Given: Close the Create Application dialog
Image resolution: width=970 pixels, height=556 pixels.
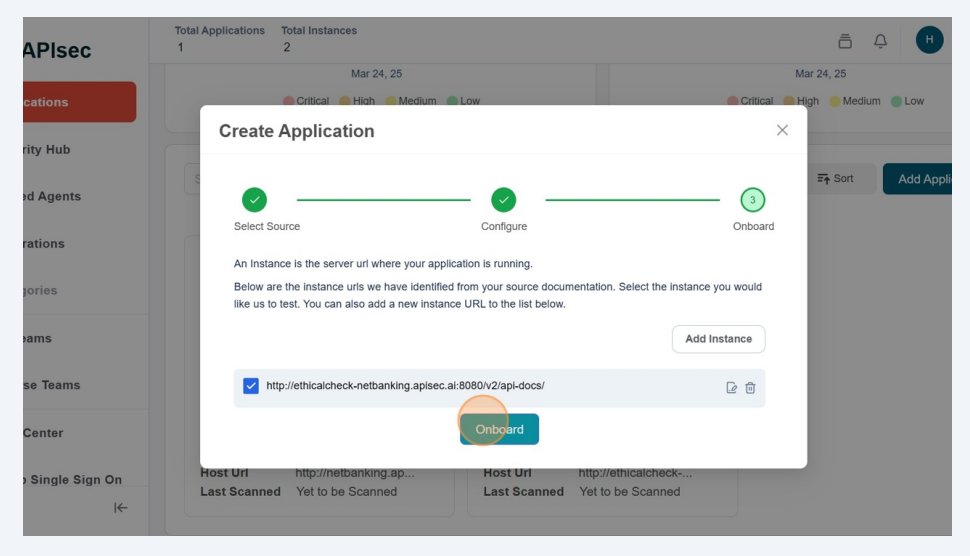Looking at the screenshot, I should (x=782, y=130).
